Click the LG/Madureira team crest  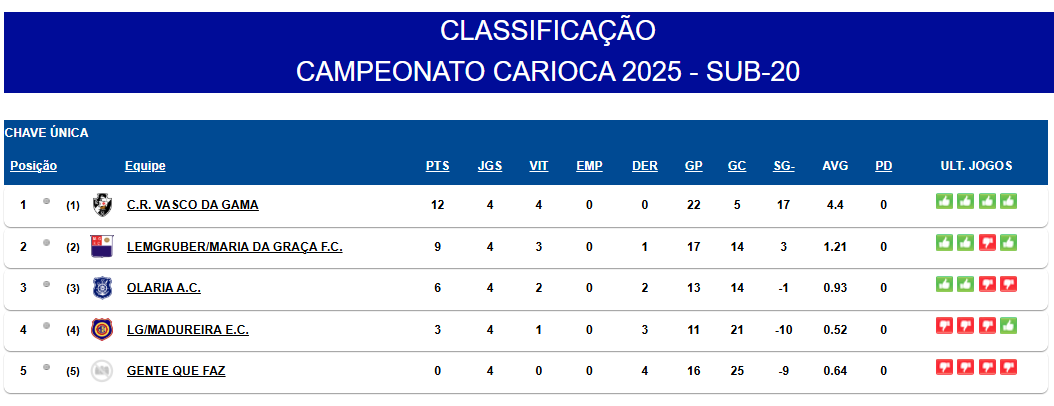click(x=102, y=329)
